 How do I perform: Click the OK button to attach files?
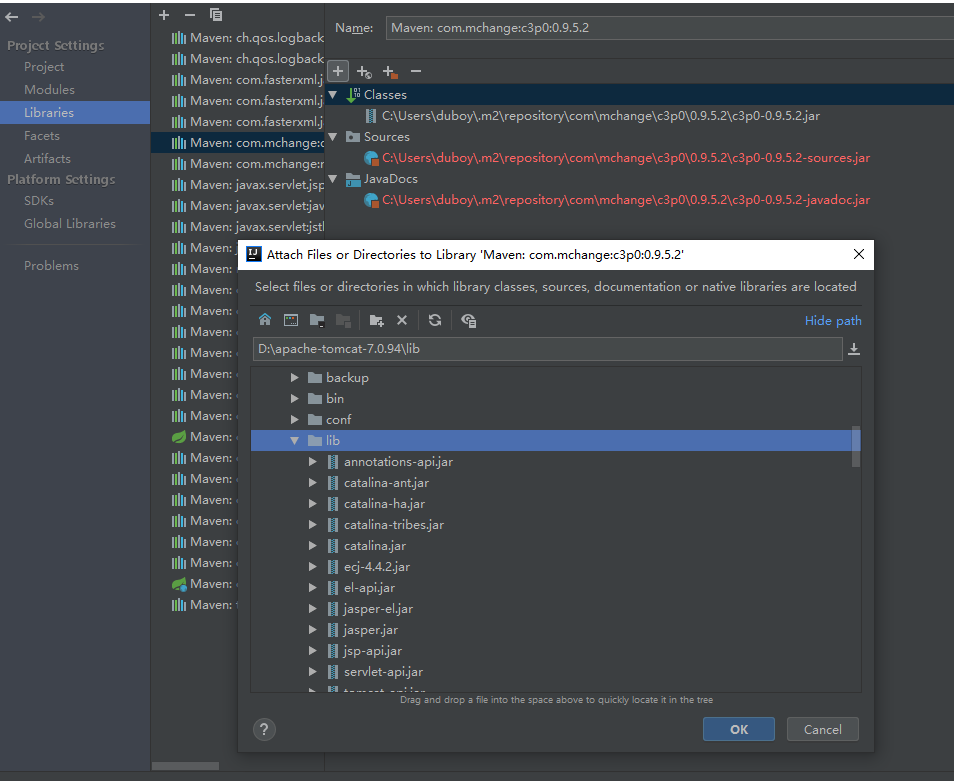(x=738, y=729)
